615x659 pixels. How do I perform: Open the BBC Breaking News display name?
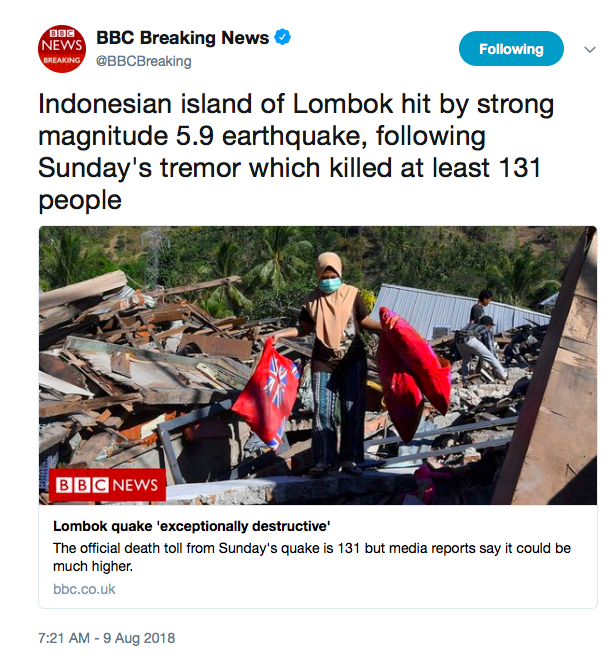(182, 38)
